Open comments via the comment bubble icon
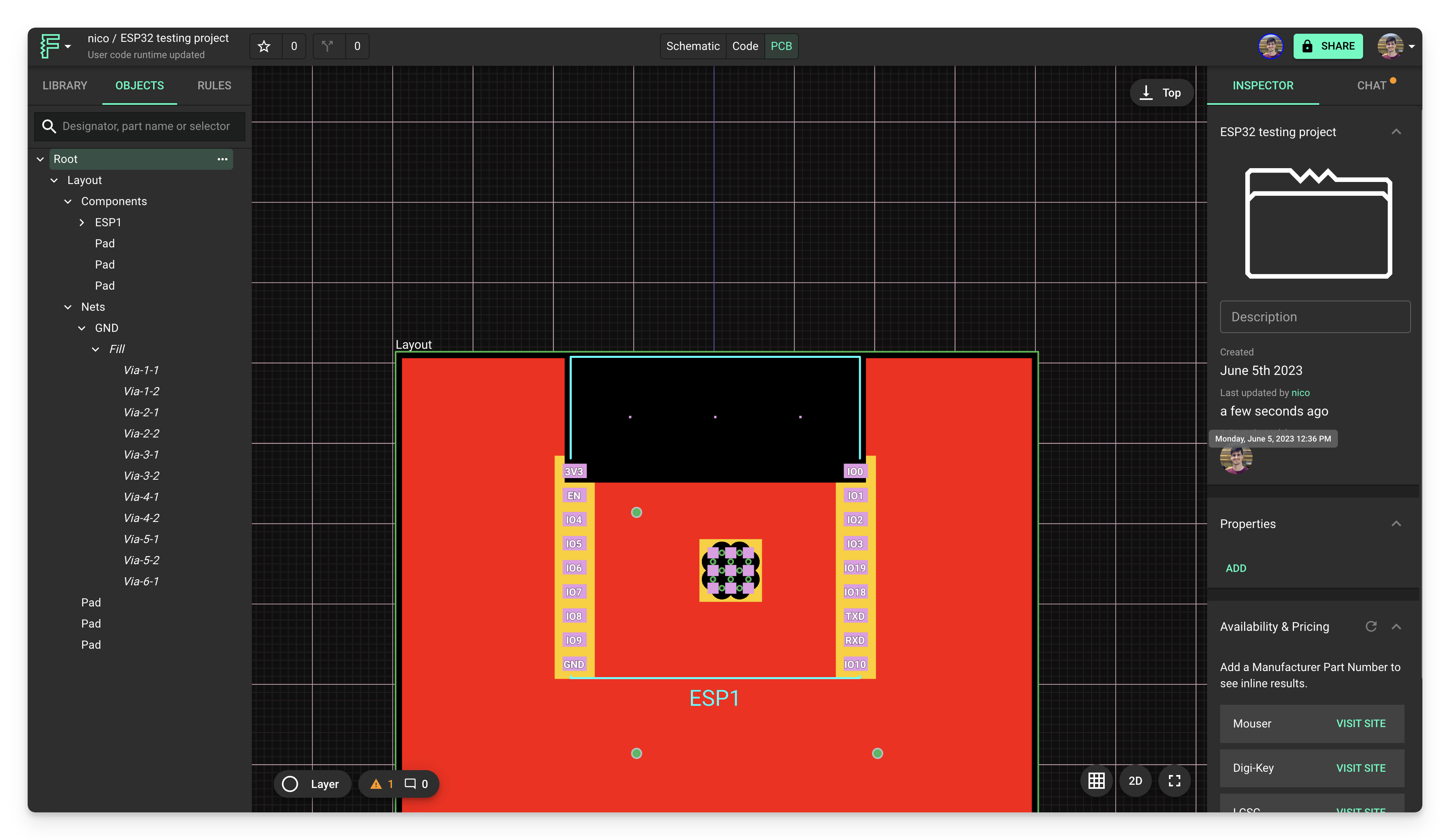Viewport: 1450px width, 840px height. (410, 784)
